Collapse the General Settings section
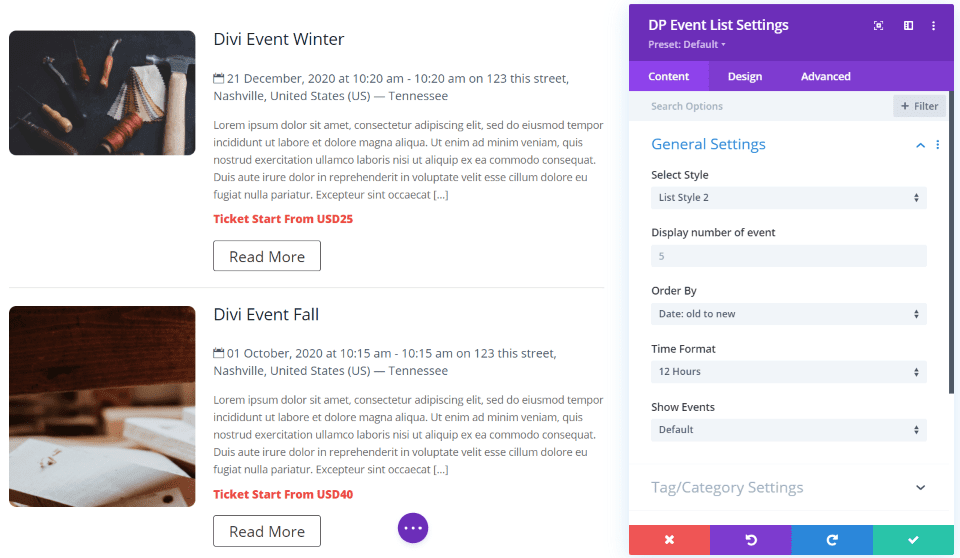Image resolution: width=960 pixels, height=558 pixels. (x=920, y=145)
